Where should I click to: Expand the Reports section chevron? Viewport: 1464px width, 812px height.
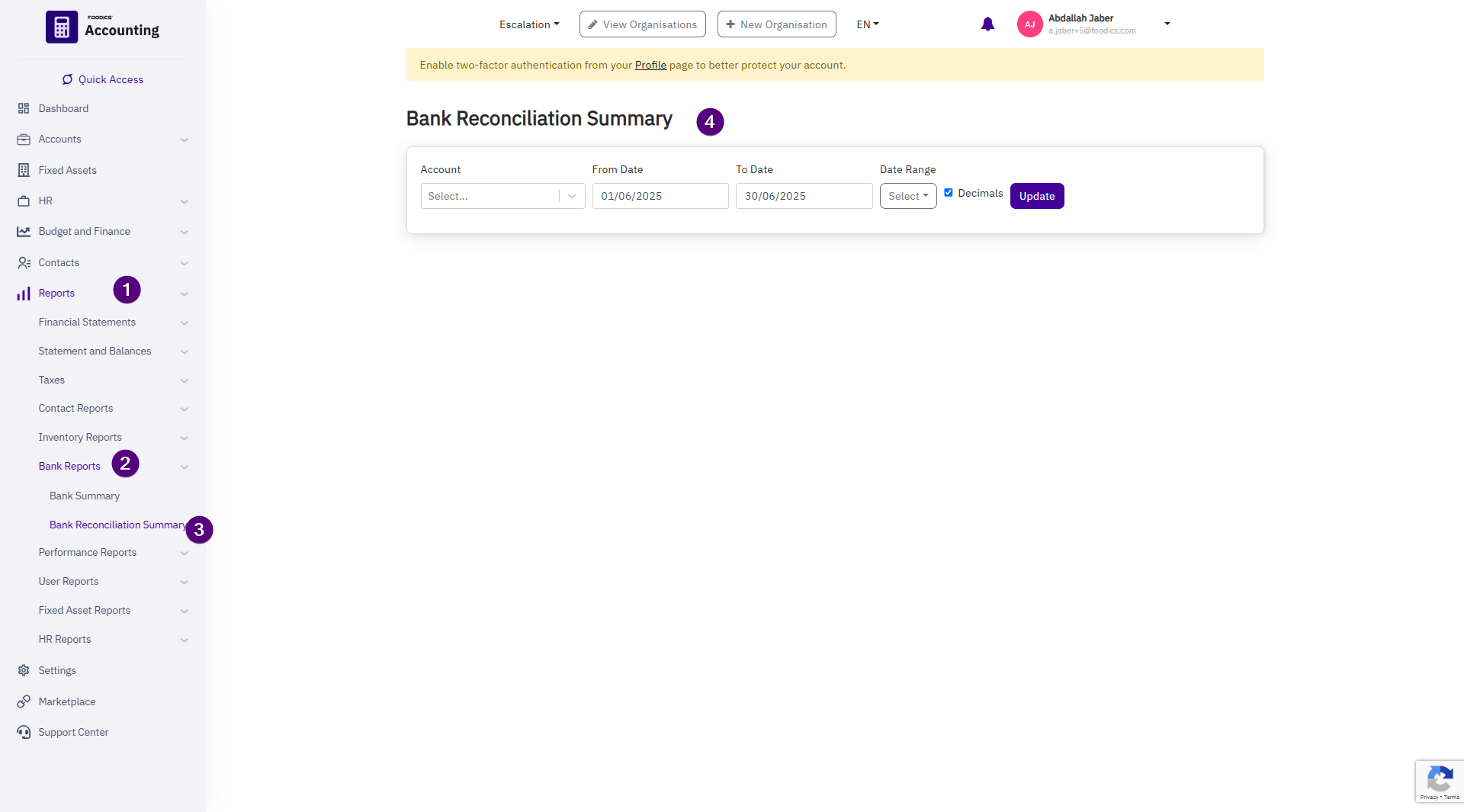click(x=184, y=293)
